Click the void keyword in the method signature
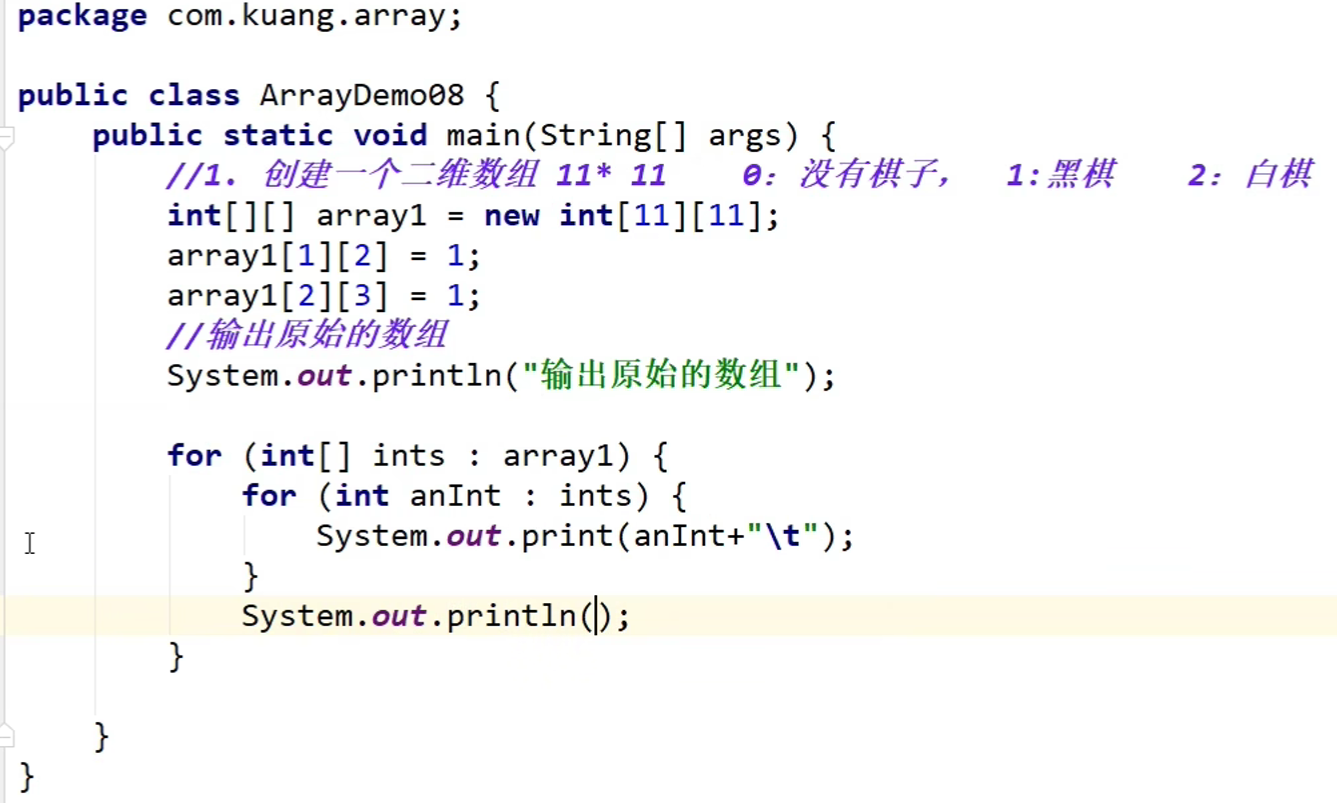1337x803 pixels. tap(390, 136)
